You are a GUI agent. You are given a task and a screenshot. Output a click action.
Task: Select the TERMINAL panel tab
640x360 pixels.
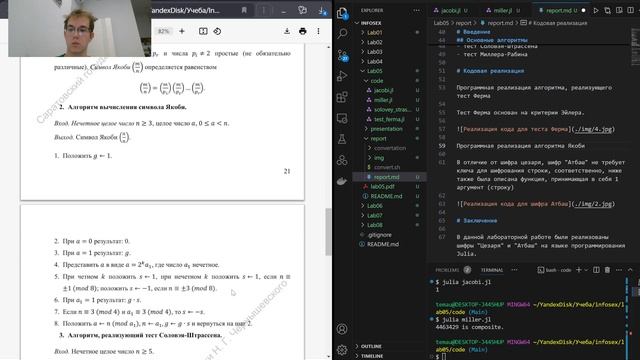click(x=492, y=270)
